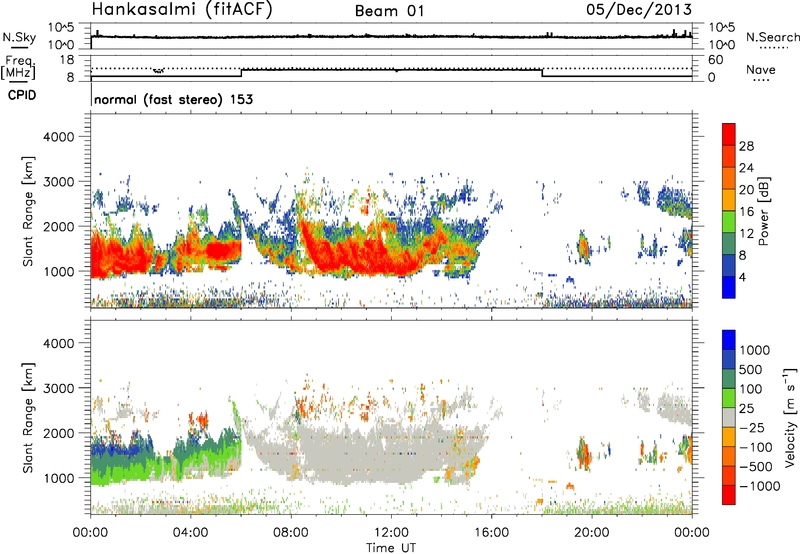Select the 'Beam 01' heading
This screenshot has height=554, width=800.
coord(389,11)
